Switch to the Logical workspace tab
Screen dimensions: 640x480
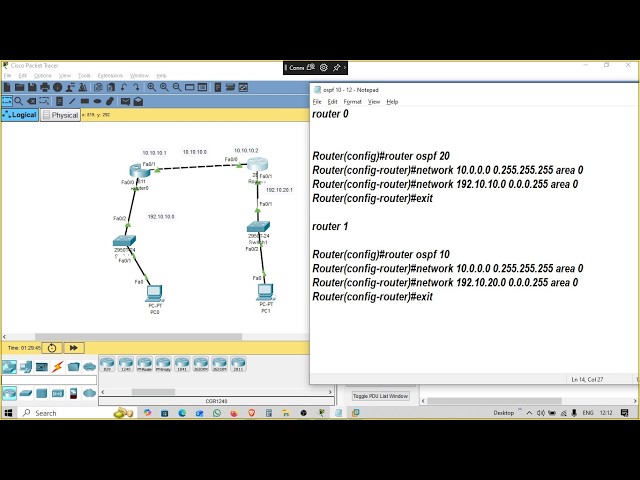pyautogui.click(x=20, y=115)
